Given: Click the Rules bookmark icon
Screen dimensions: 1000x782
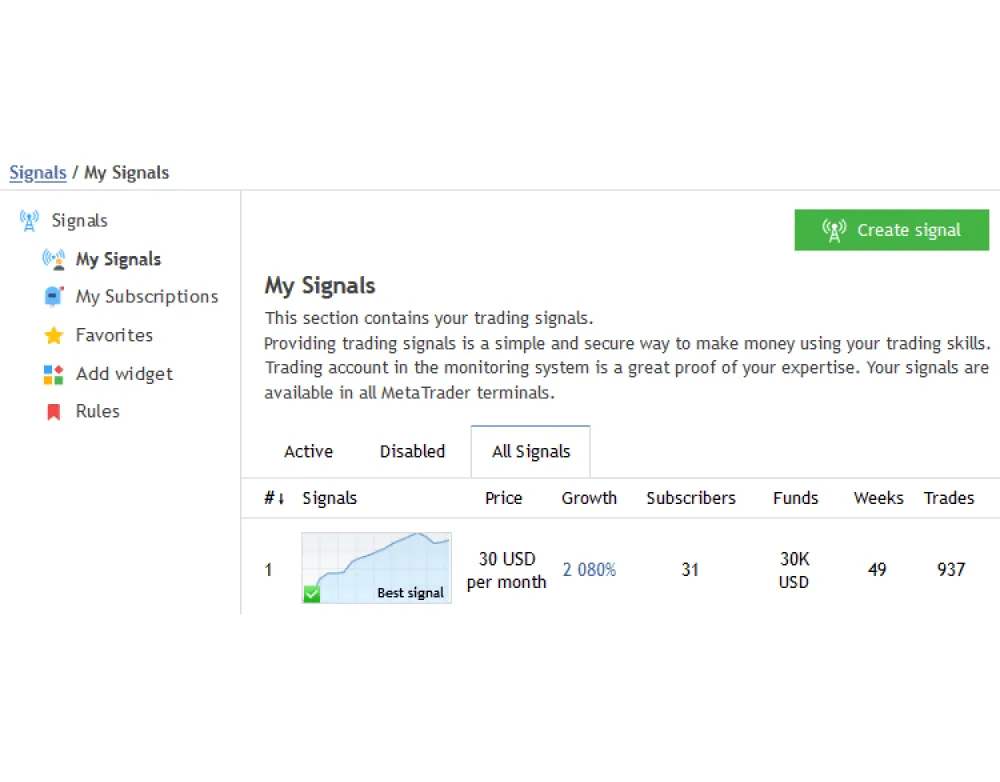Looking at the screenshot, I should [x=54, y=412].
